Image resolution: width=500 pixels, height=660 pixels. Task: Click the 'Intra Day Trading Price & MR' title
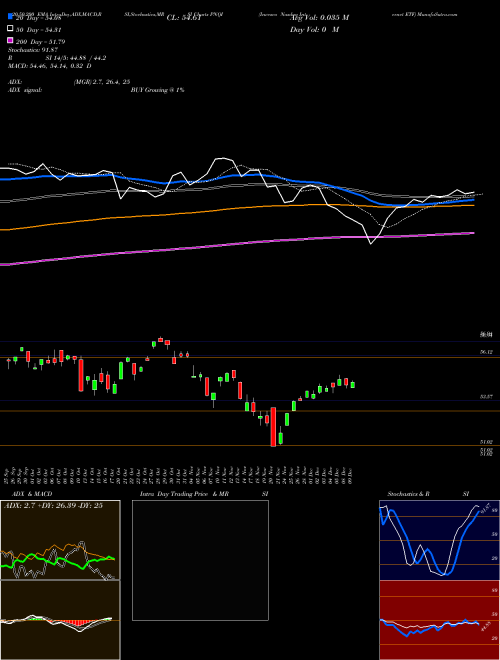(x=184, y=494)
